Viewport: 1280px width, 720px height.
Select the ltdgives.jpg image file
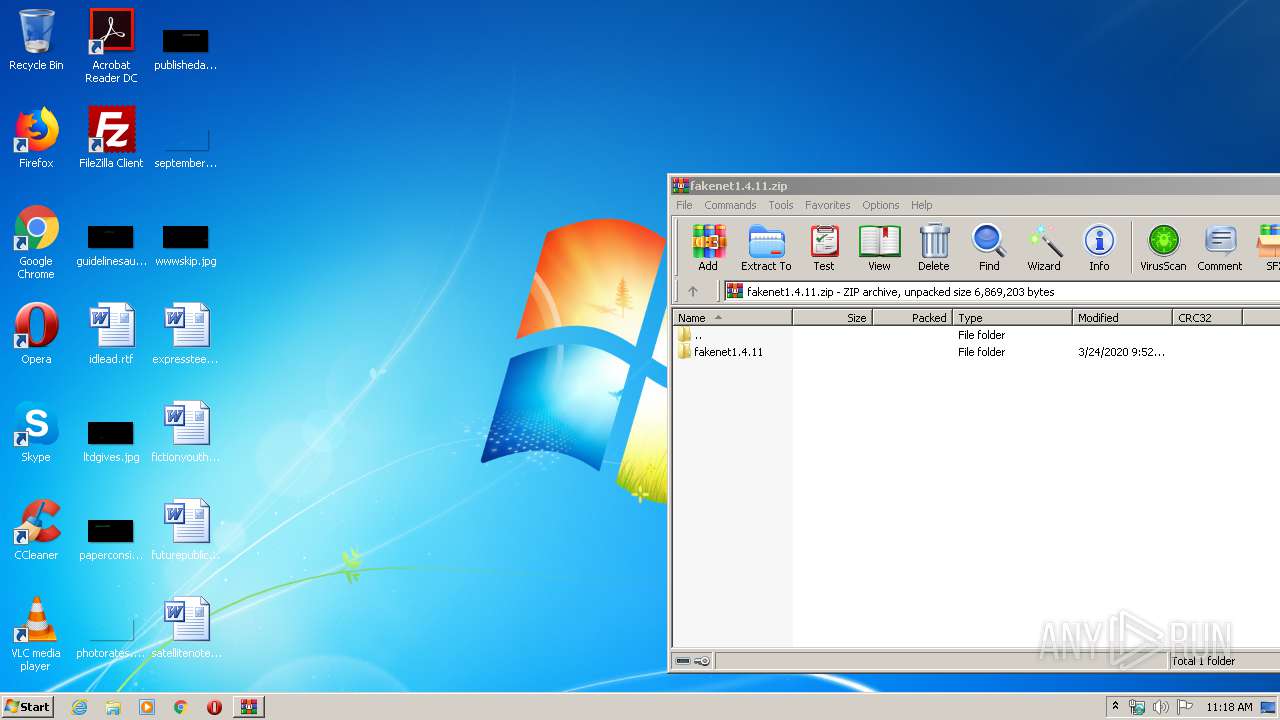(x=111, y=440)
